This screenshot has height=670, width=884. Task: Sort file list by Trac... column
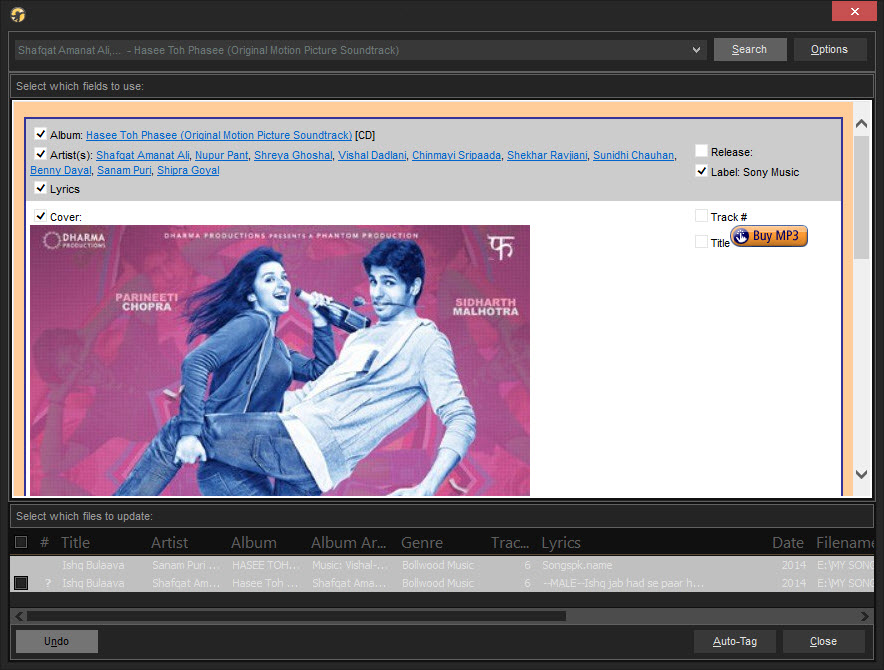coord(510,543)
